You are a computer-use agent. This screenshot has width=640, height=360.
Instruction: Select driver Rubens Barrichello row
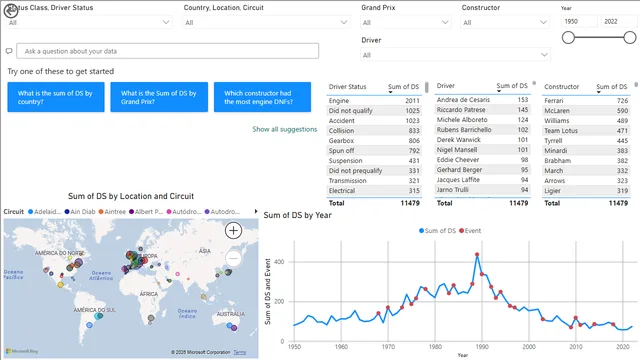click(x=482, y=130)
